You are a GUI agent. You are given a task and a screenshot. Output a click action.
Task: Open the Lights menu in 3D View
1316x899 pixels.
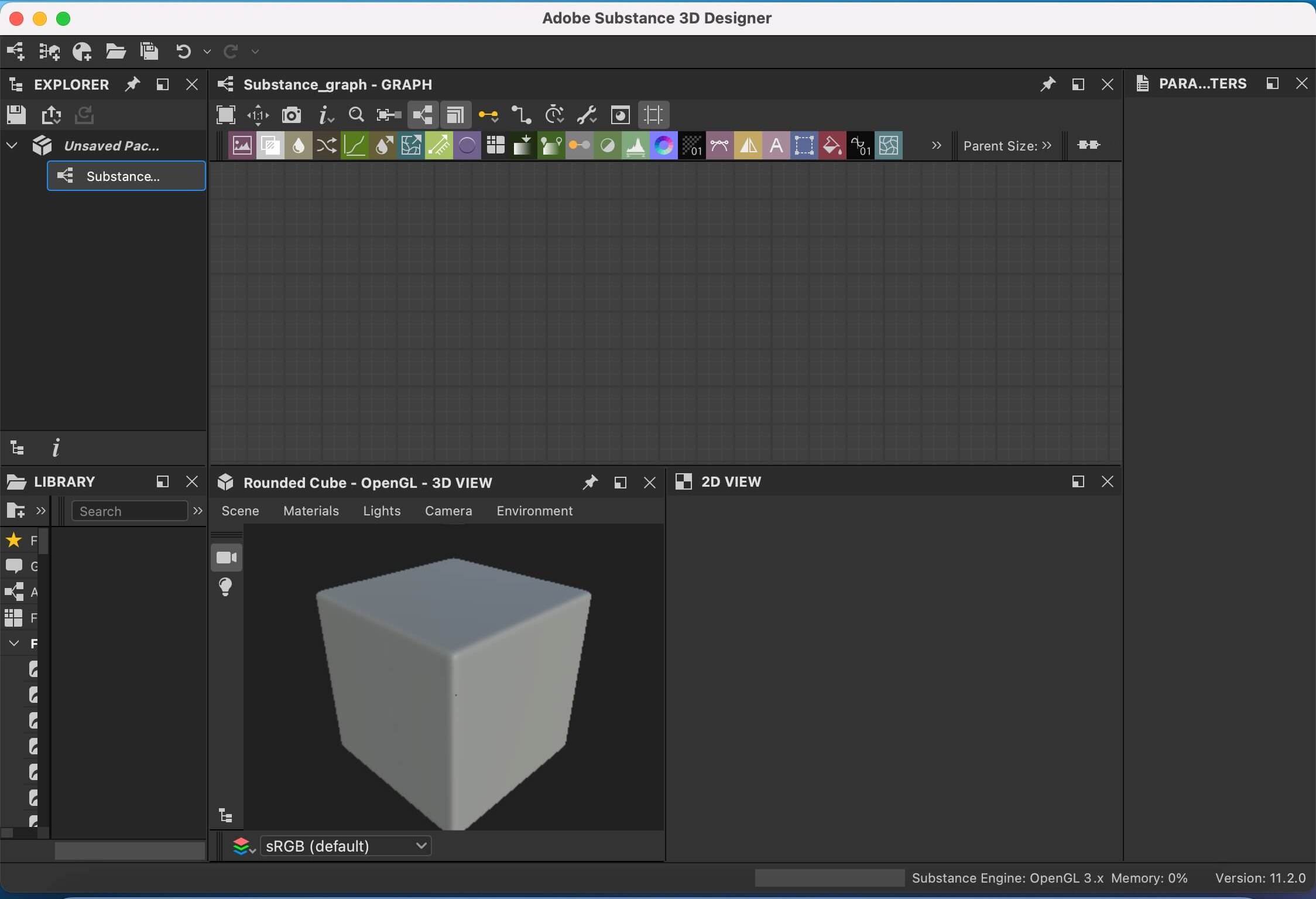[382, 511]
